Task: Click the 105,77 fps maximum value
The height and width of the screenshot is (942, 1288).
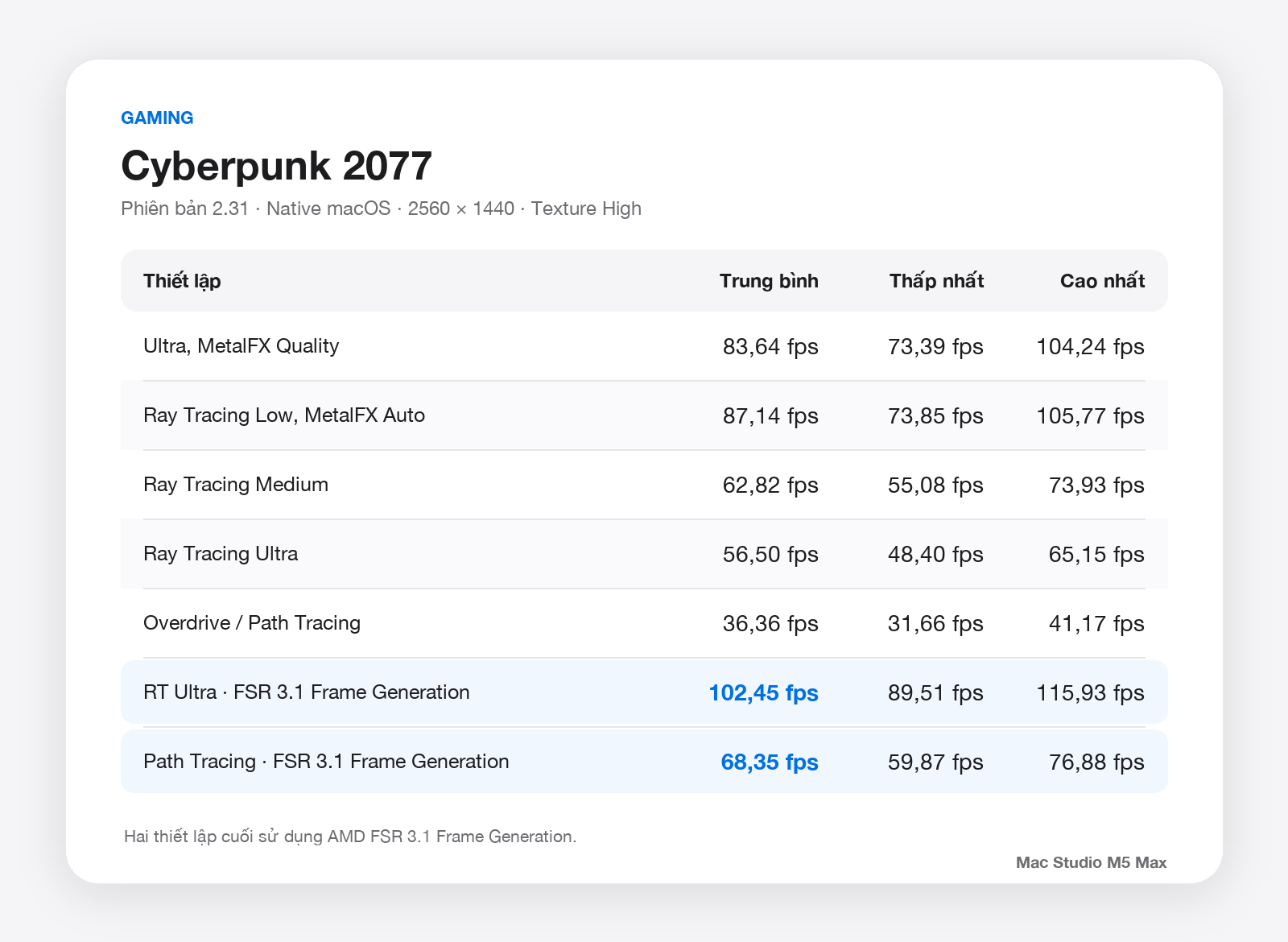Action: click(1090, 415)
